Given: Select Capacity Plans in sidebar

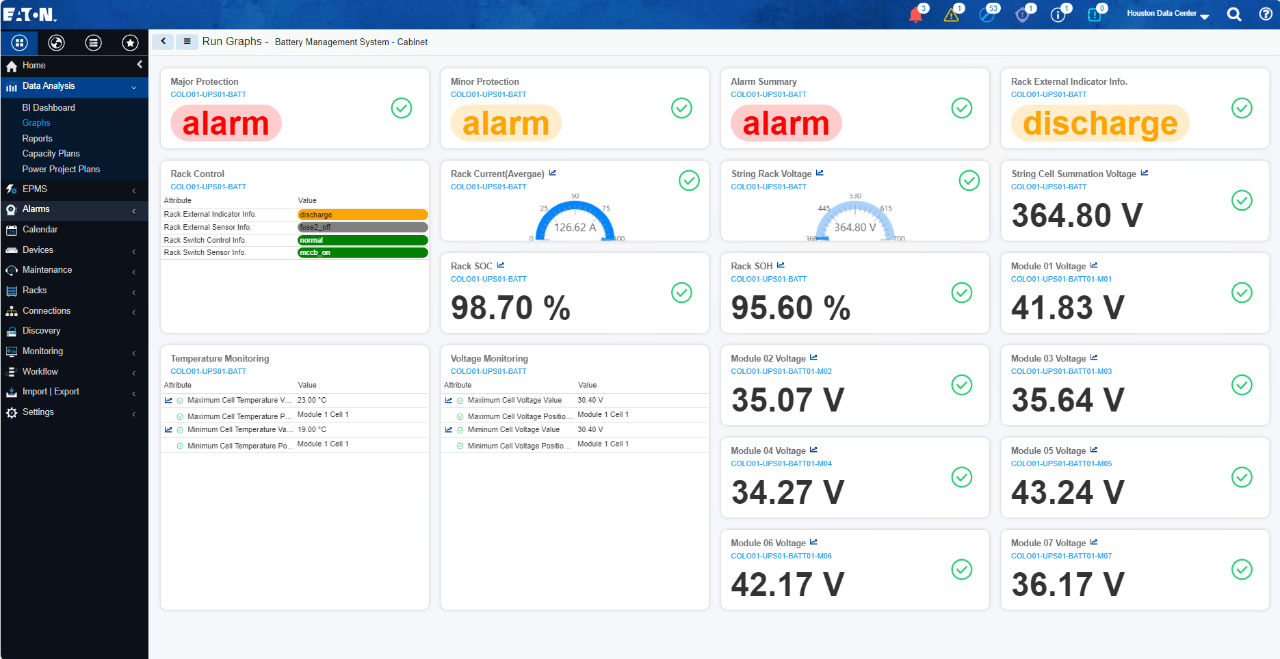Looking at the screenshot, I should [51, 154].
